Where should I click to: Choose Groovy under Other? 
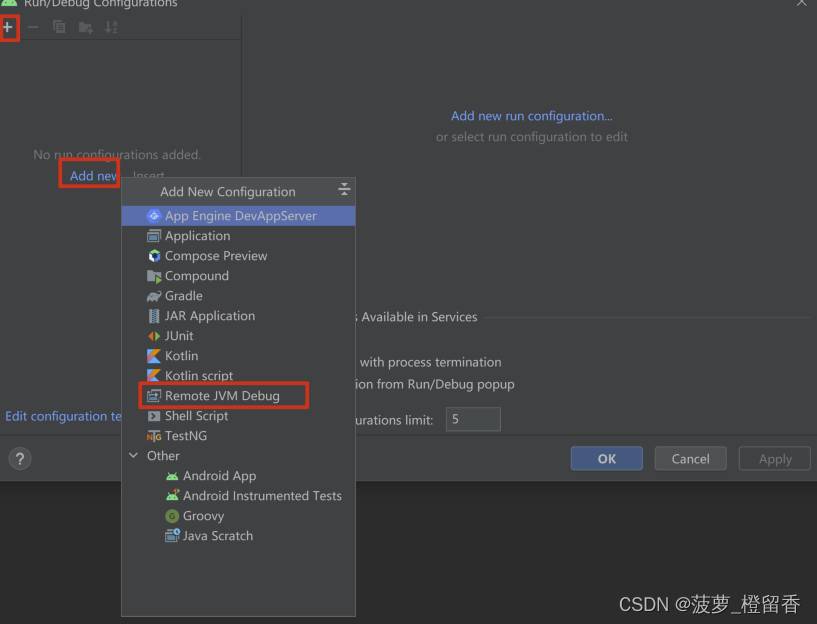(238, 516)
